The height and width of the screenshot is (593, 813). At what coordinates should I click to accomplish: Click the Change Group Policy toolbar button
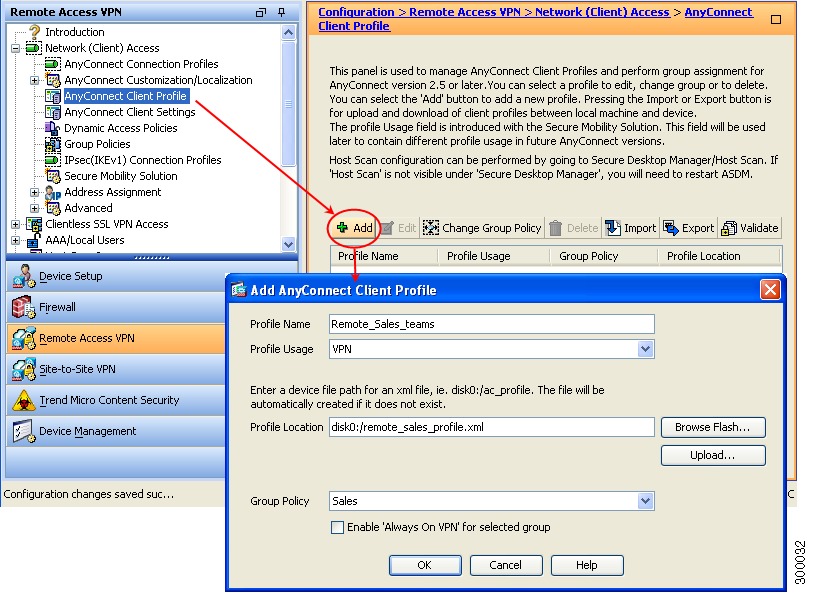point(482,228)
